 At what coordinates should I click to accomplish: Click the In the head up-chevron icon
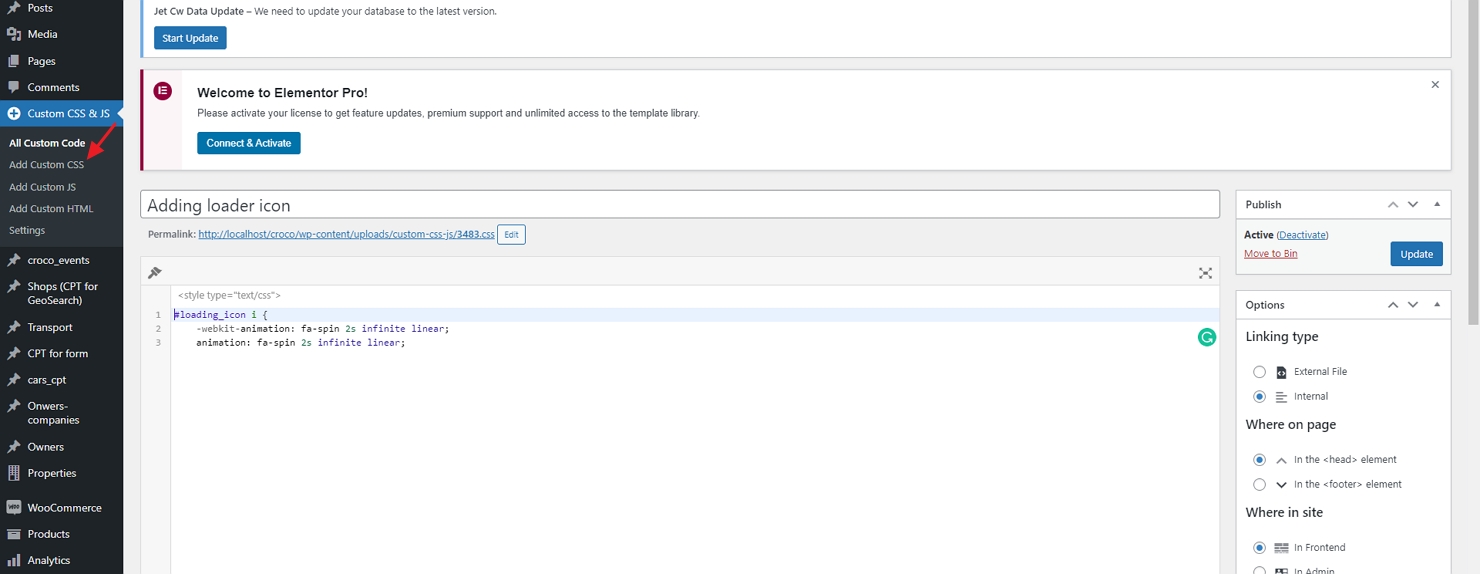pyautogui.click(x=1282, y=460)
